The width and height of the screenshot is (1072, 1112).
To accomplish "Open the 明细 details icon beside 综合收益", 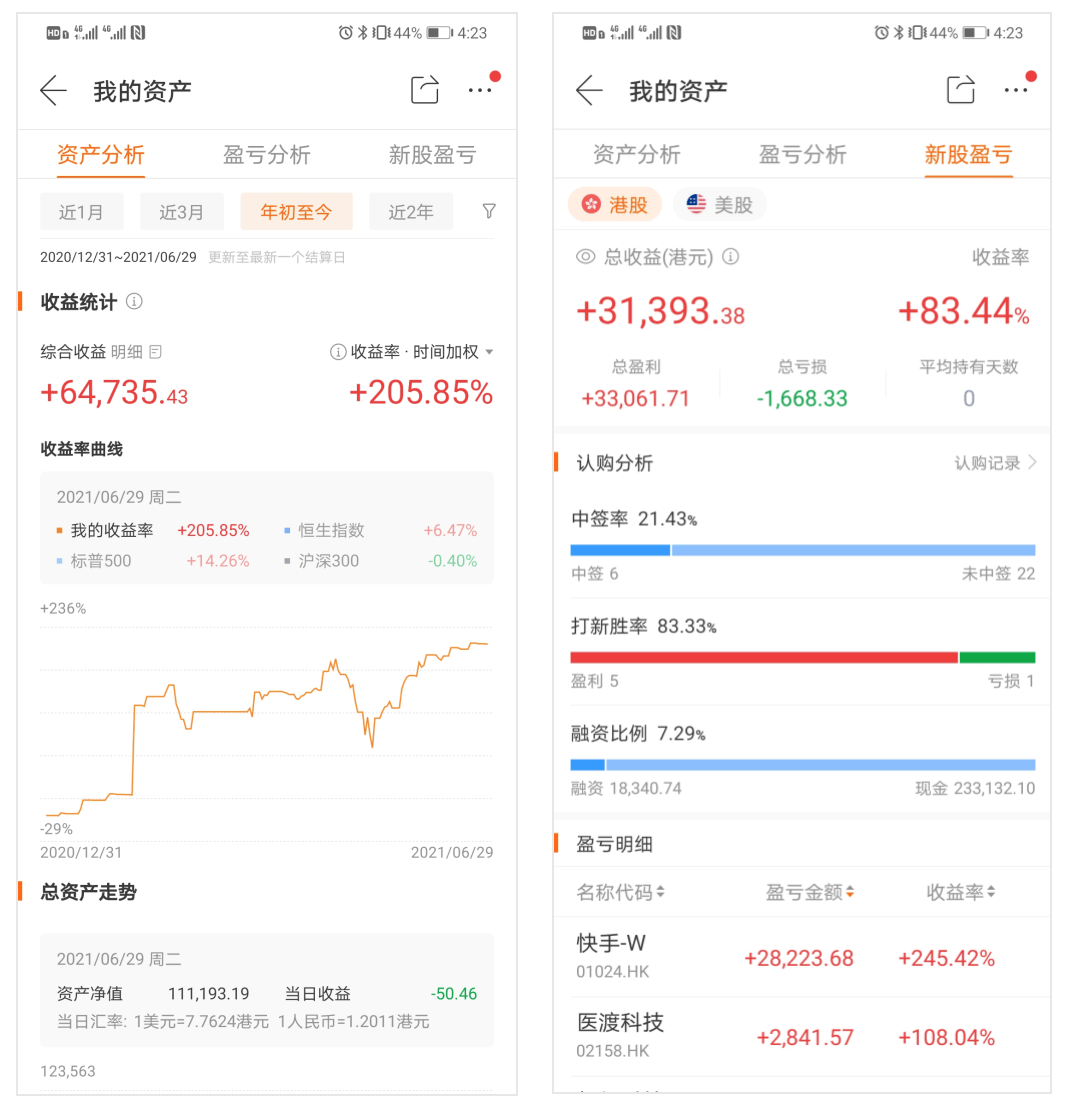I will point(155,352).
